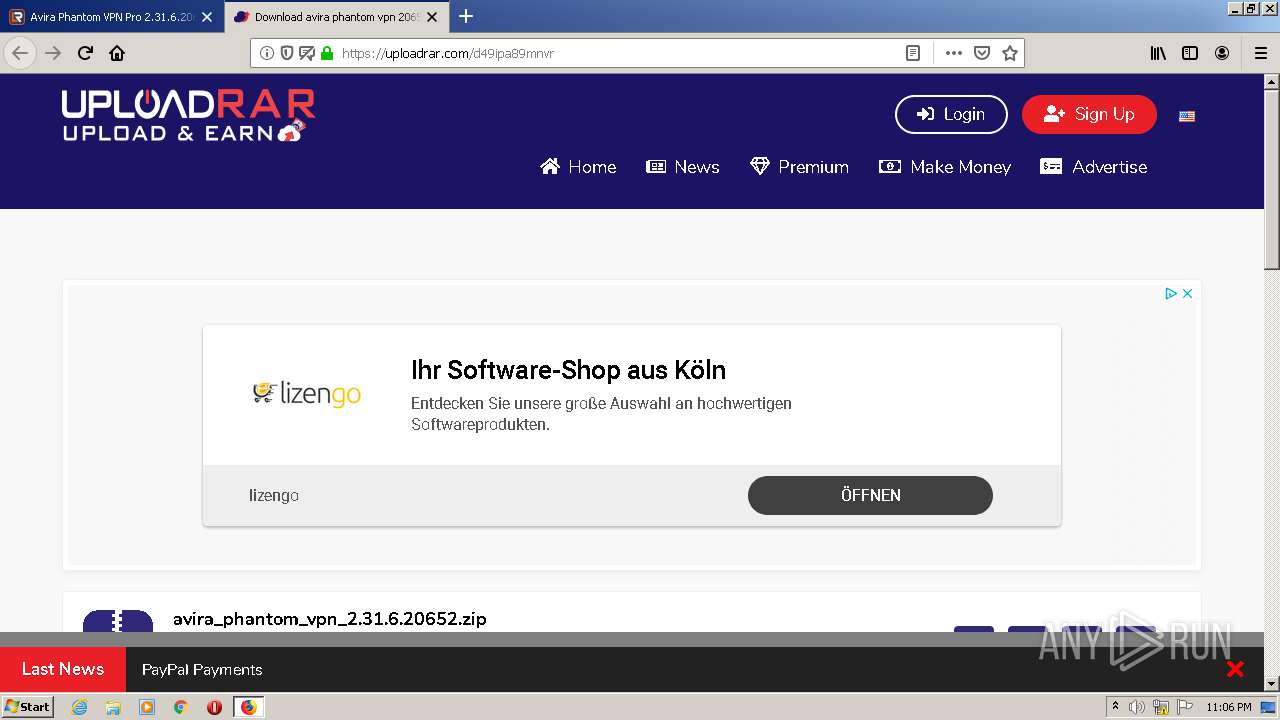The image size is (1280, 720).
Task: Go back to the previous page
Action: pos(20,53)
